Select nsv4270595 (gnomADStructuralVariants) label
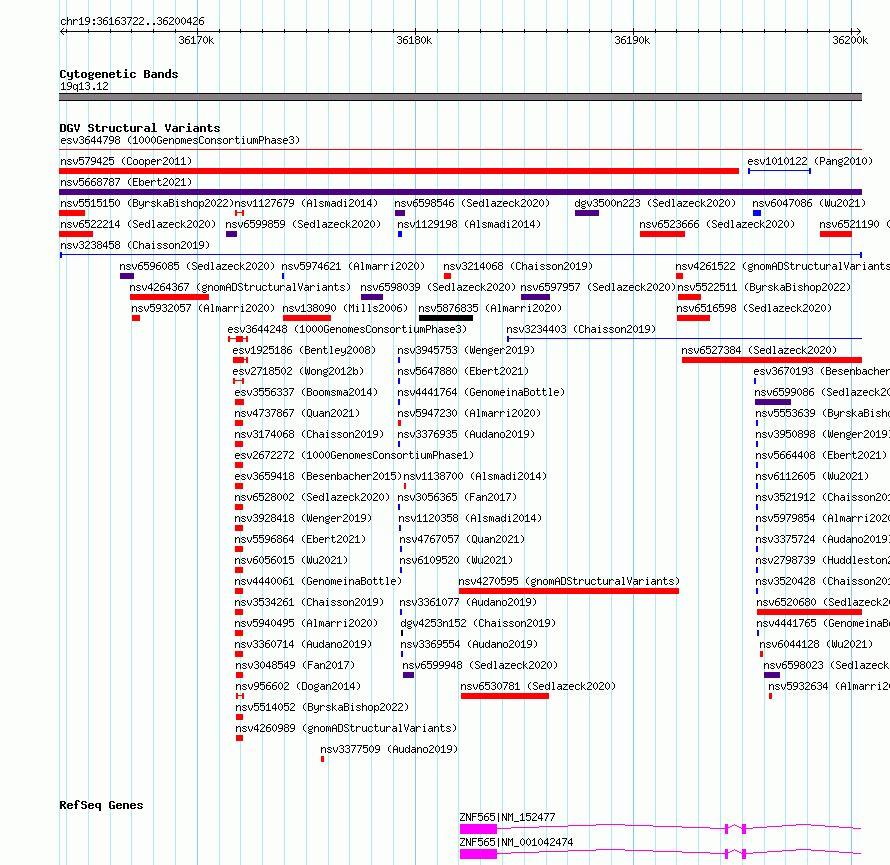Image resolution: width=890 pixels, height=865 pixels. pos(569,581)
